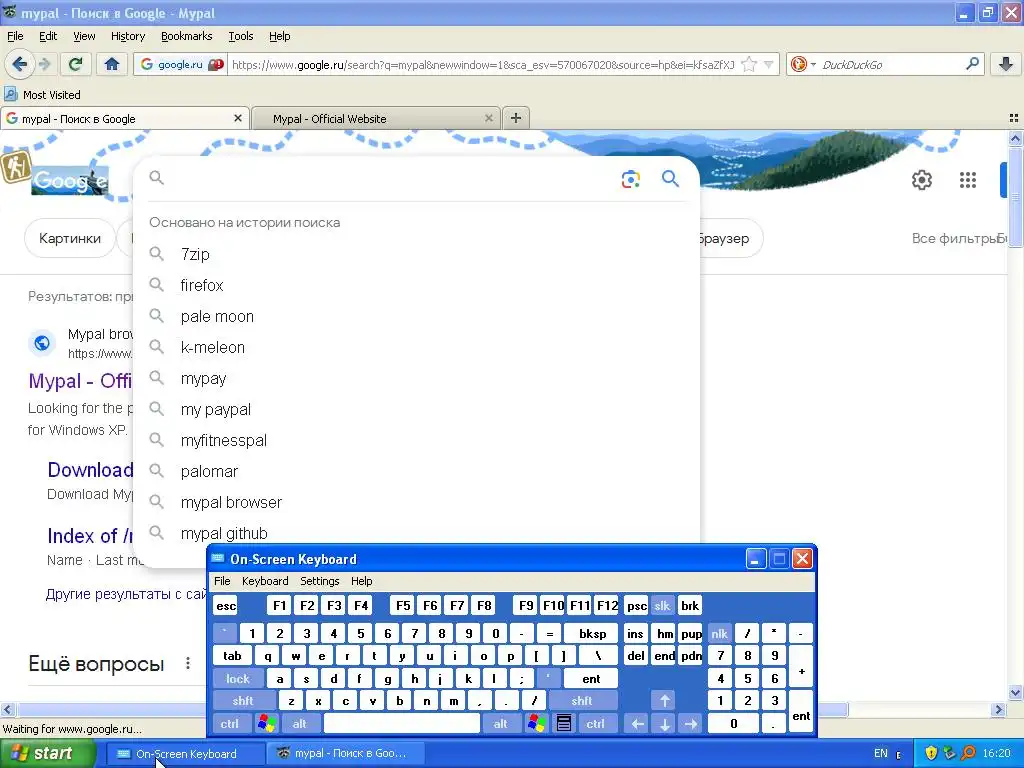Open a new tab with the plus button
The height and width of the screenshot is (768, 1024).
pos(515,118)
